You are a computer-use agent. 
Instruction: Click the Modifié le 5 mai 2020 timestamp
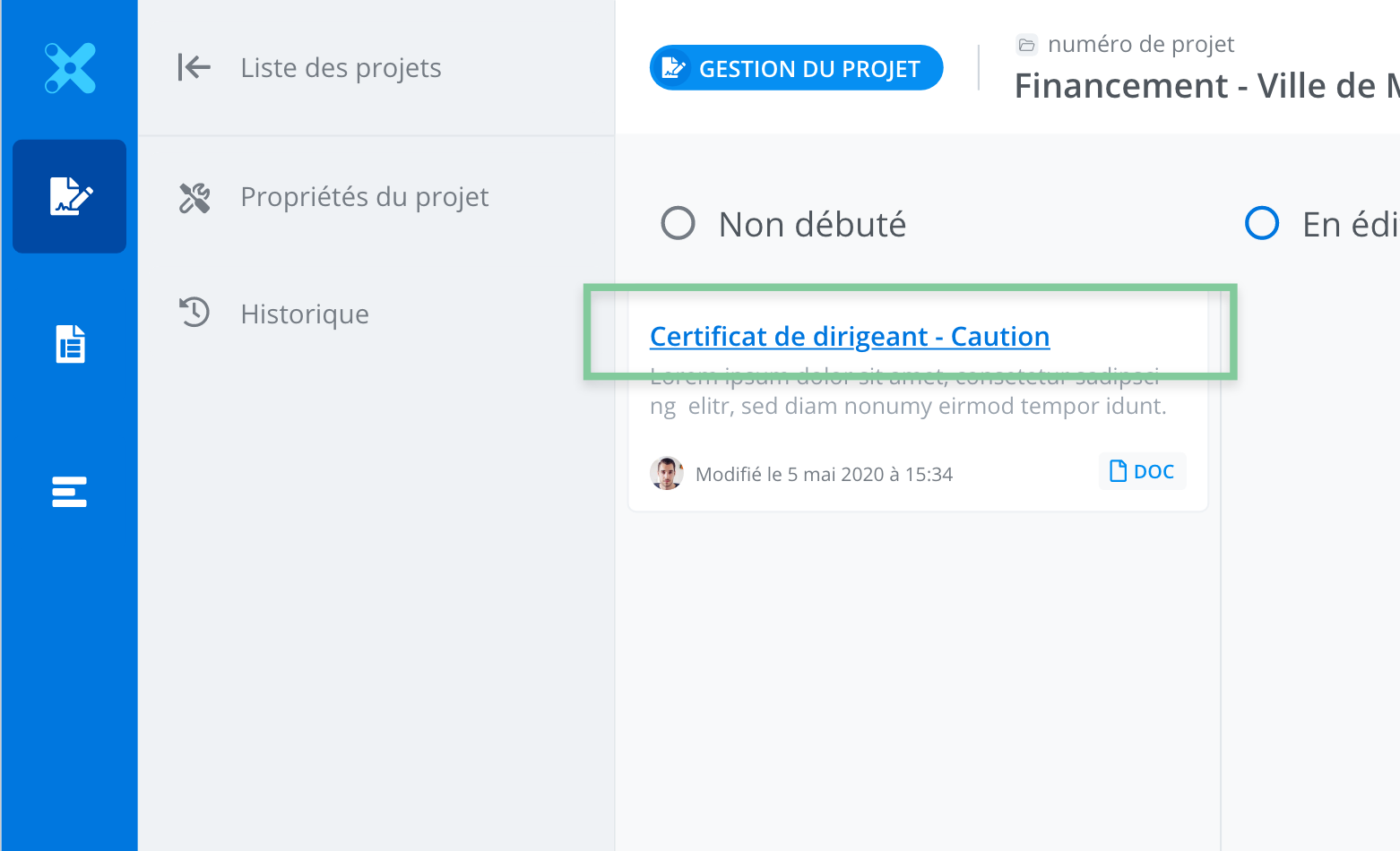click(x=824, y=475)
